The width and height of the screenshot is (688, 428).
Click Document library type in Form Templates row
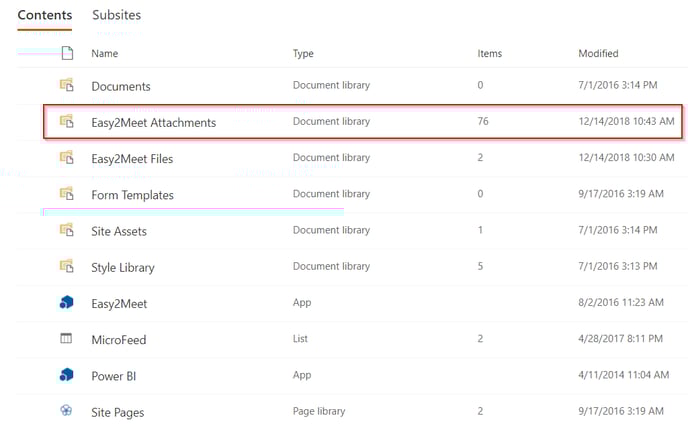point(331,194)
